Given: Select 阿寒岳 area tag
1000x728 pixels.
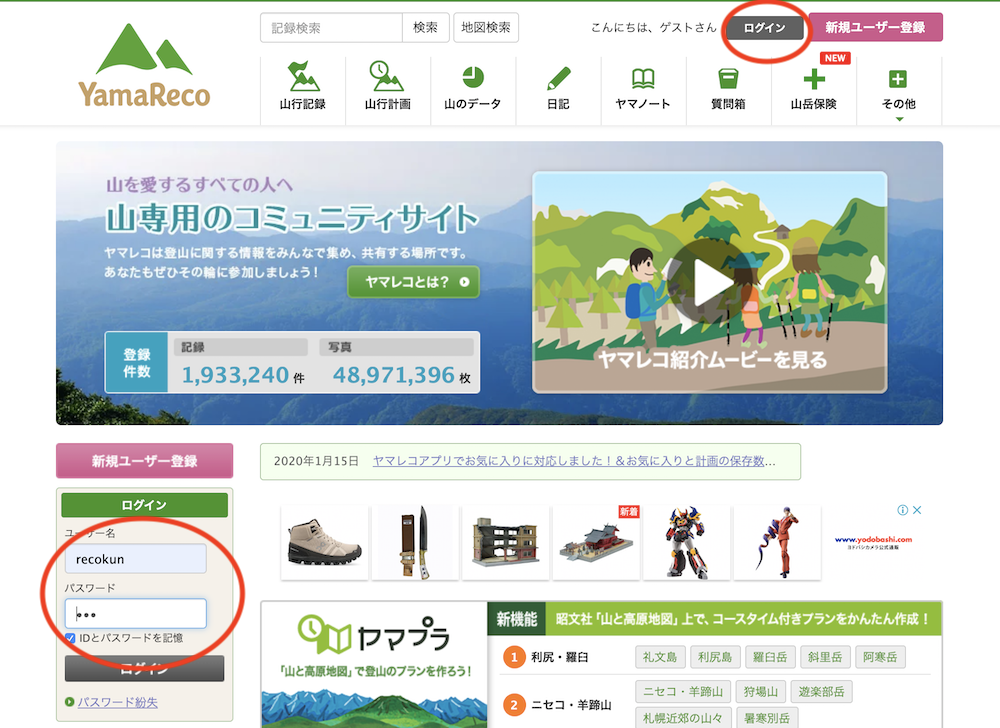Looking at the screenshot, I should point(880,657).
